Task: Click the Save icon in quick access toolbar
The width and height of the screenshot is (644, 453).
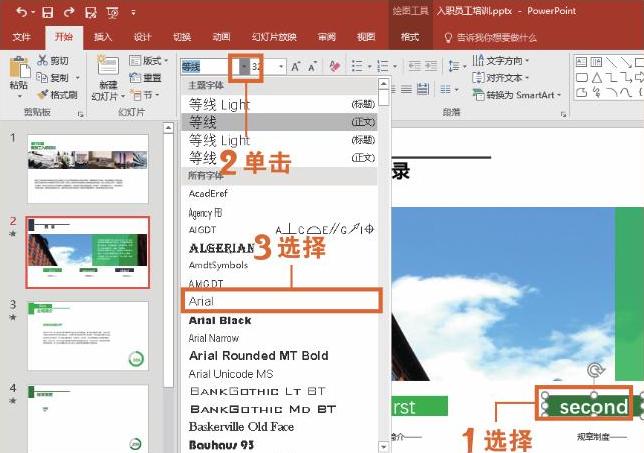Action: pyautogui.click(x=48, y=12)
